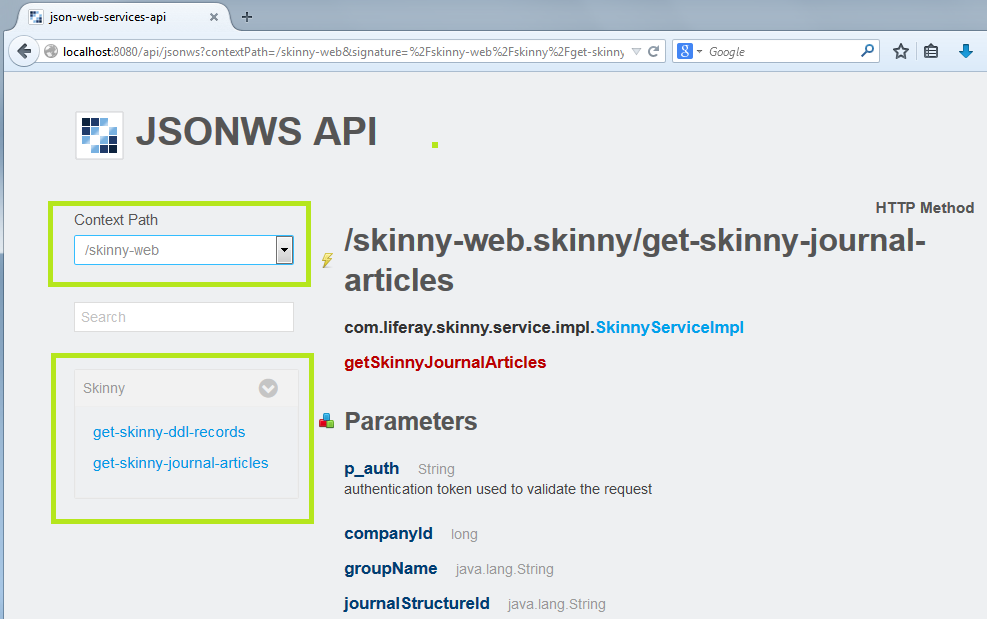Open get-skinny-journal-articles service link
The height and width of the screenshot is (619, 987).
pyautogui.click(x=181, y=463)
